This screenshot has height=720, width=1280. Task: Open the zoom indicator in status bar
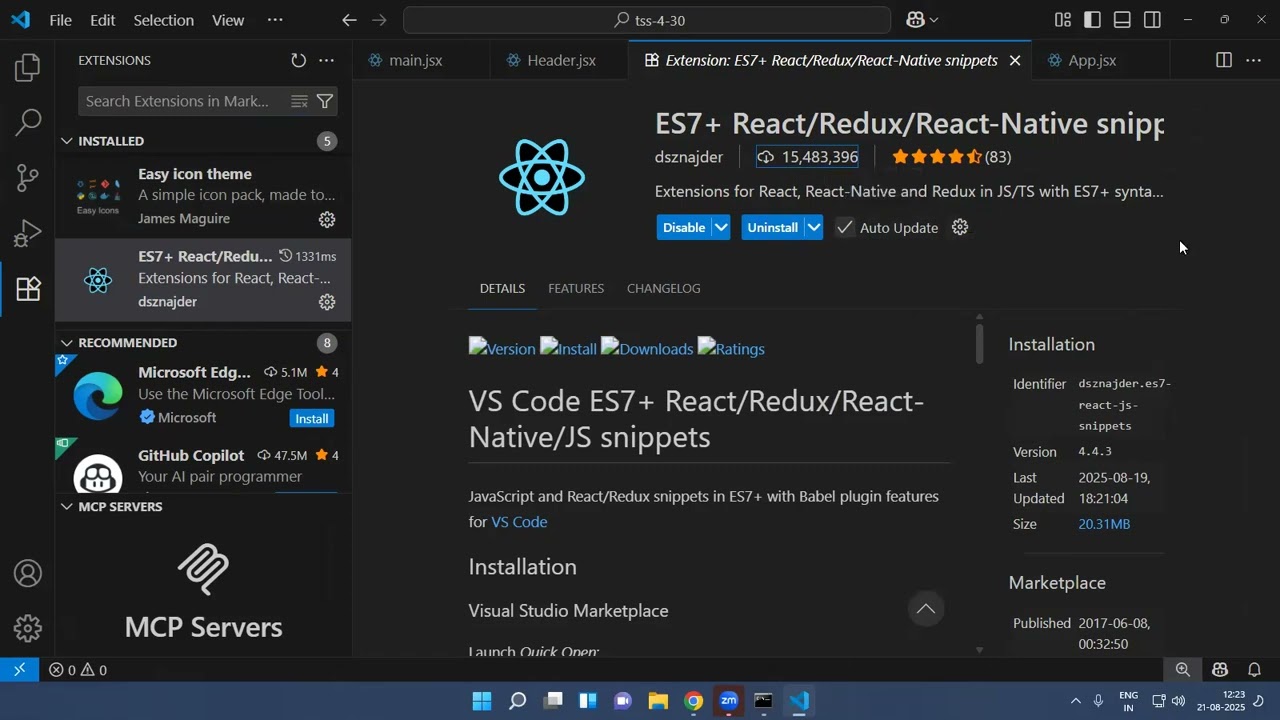pos(1183,670)
